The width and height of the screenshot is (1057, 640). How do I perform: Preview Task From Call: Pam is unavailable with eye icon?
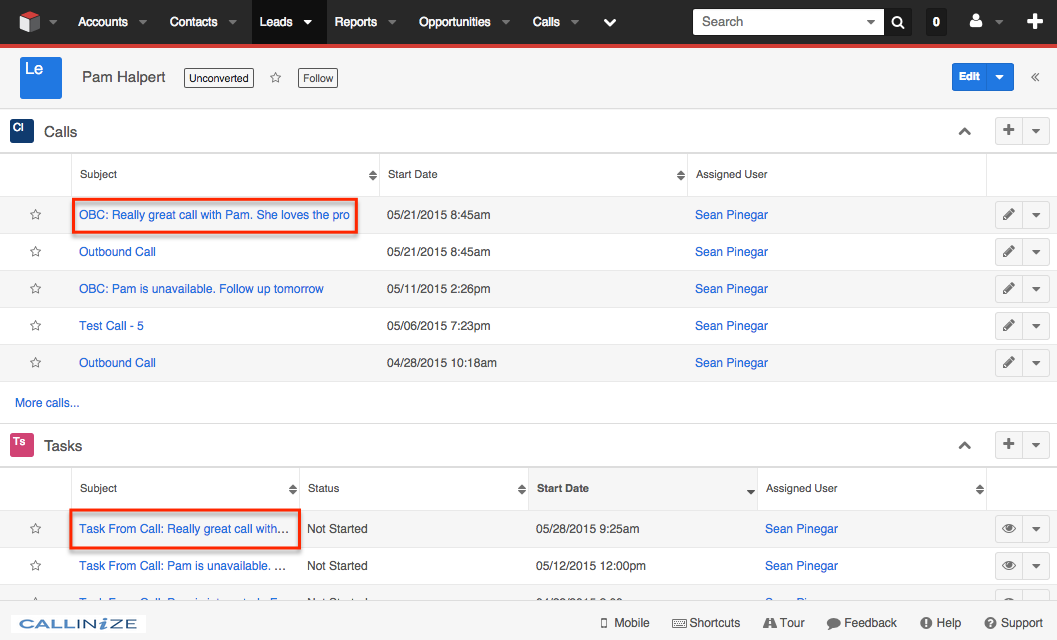pyautogui.click(x=1008, y=566)
